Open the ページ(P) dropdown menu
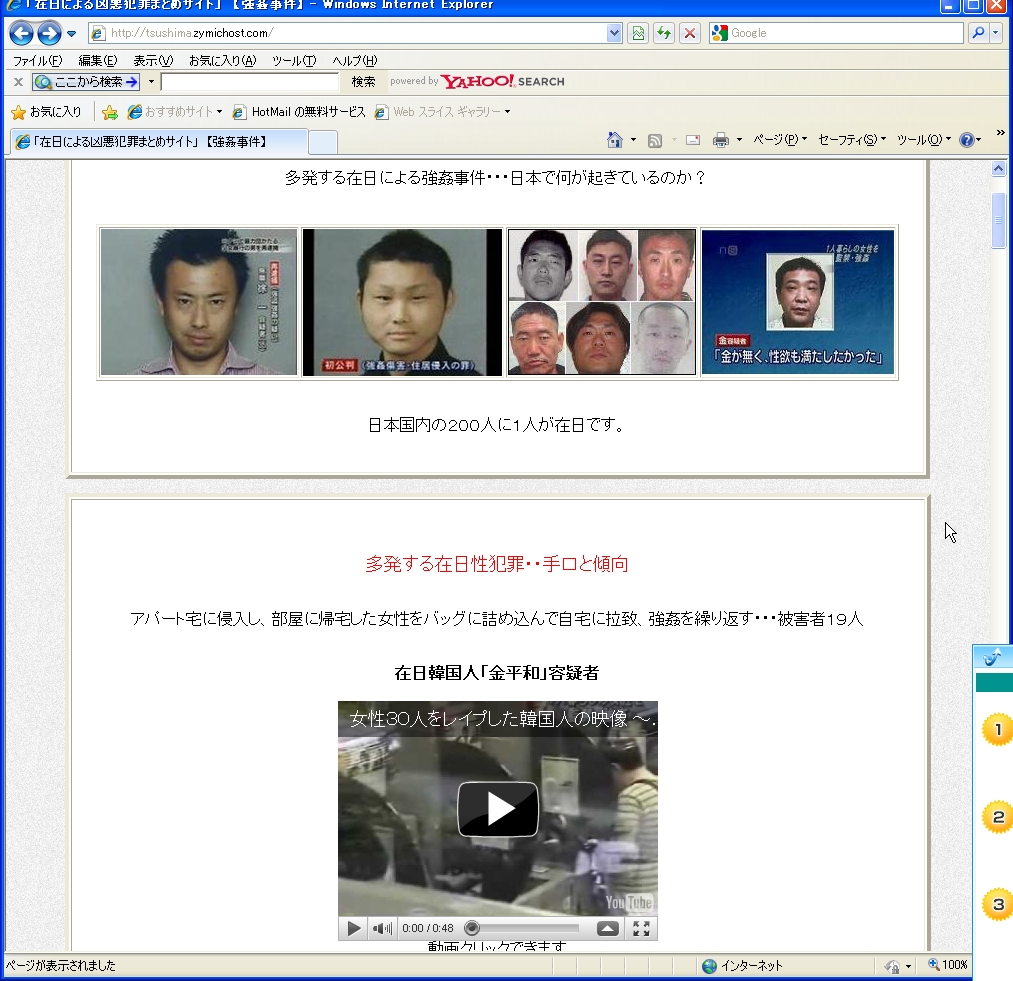1013x981 pixels. (x=780, y=140)
